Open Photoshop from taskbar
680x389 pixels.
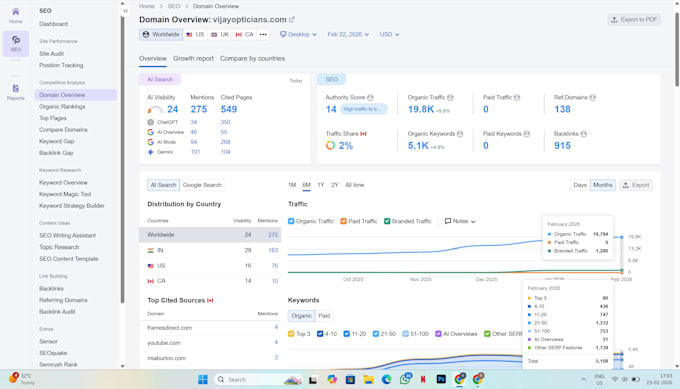point(441,379)
